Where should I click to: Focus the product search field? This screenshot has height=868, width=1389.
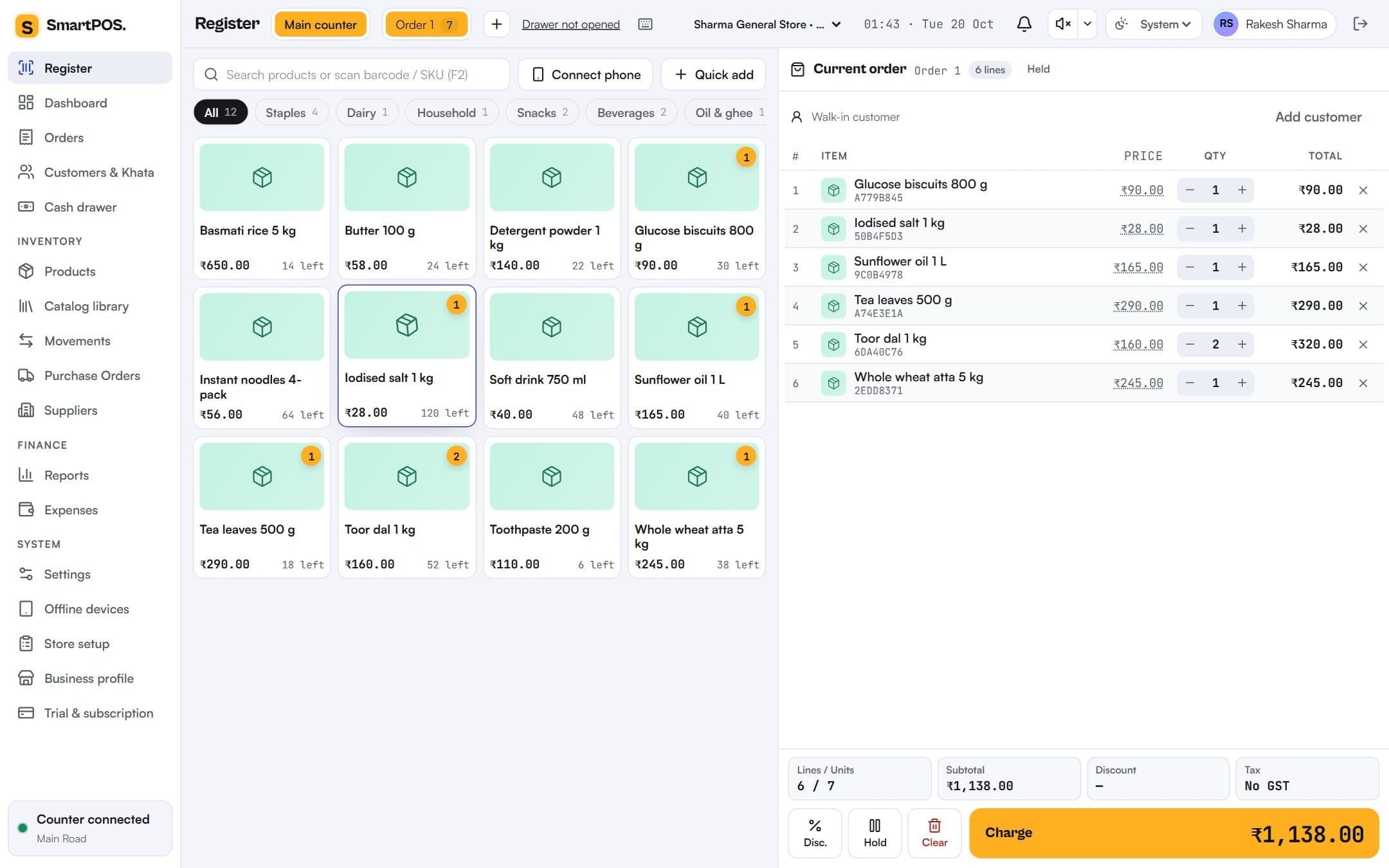pos(352,75)
